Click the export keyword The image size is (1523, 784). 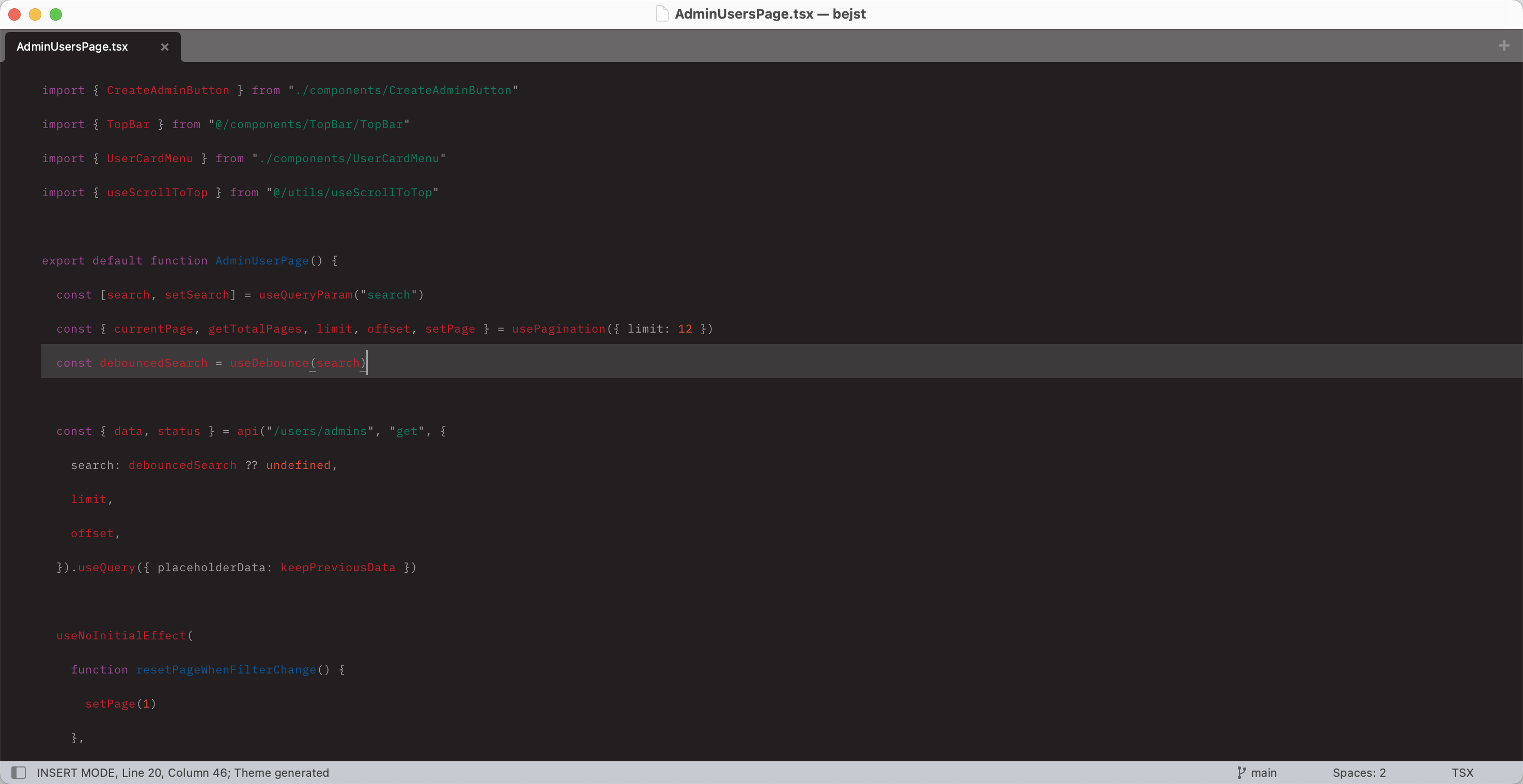click(x=63, y=260)
